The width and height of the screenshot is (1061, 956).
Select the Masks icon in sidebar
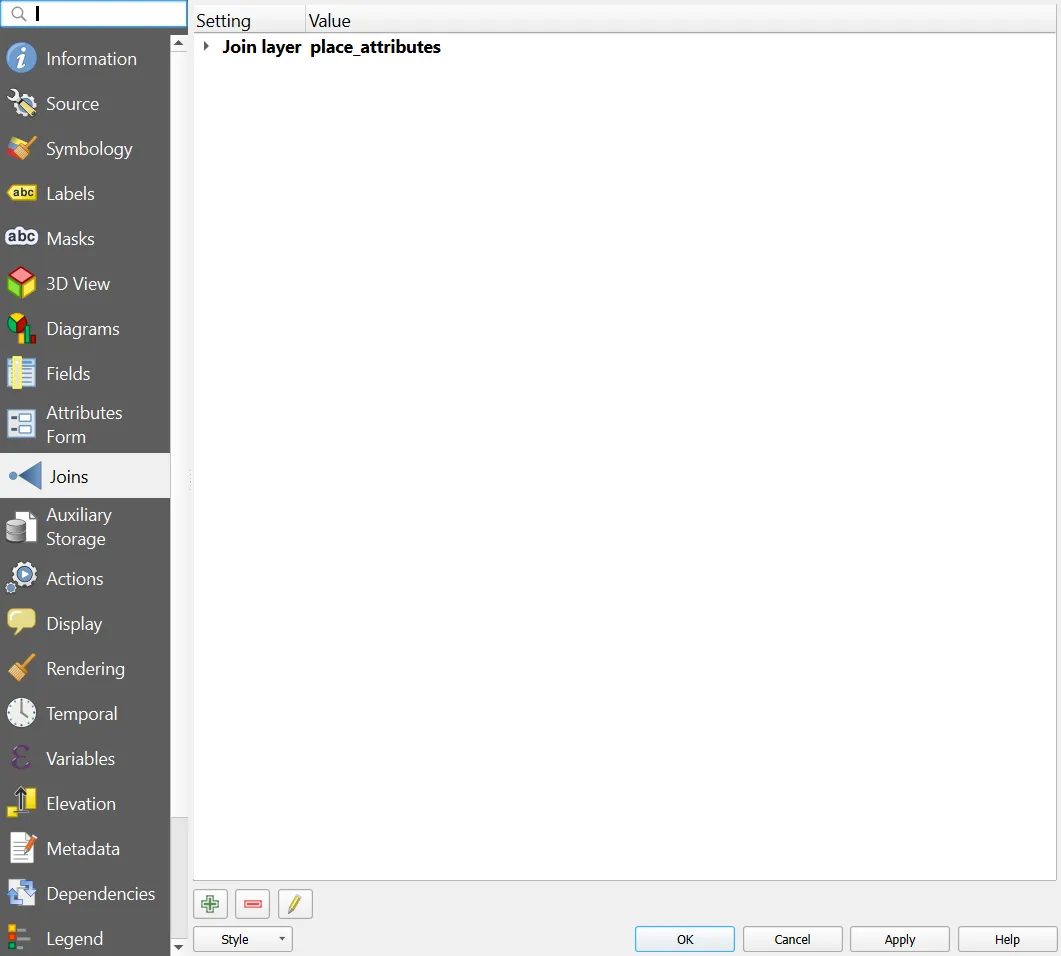(22, 238)
